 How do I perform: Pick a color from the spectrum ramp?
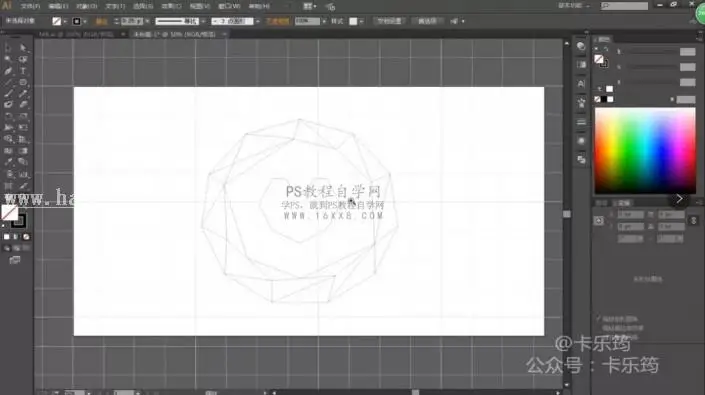pyautogui.click(x=645, y=151)
